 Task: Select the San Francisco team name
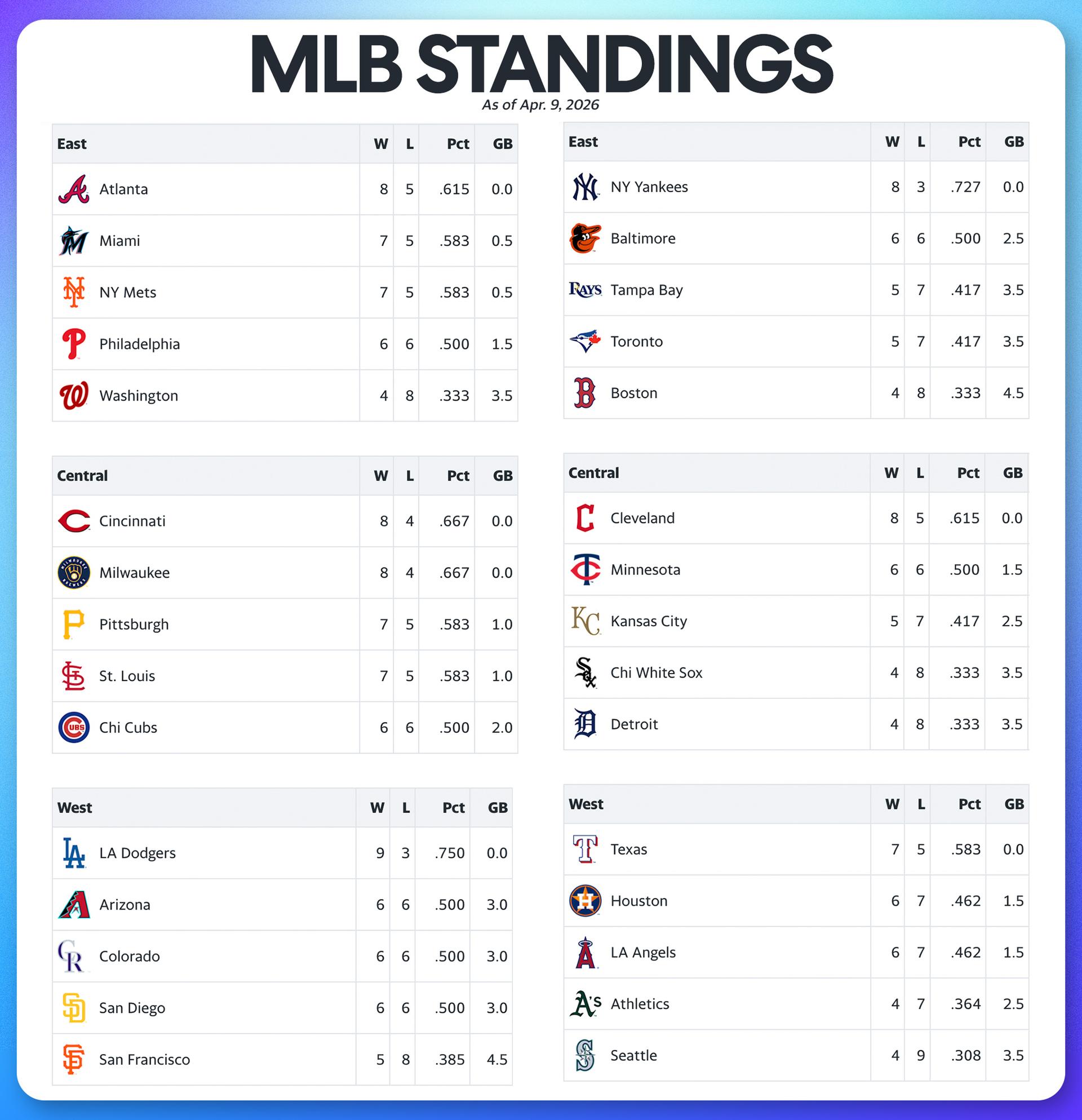(144, 1060)
